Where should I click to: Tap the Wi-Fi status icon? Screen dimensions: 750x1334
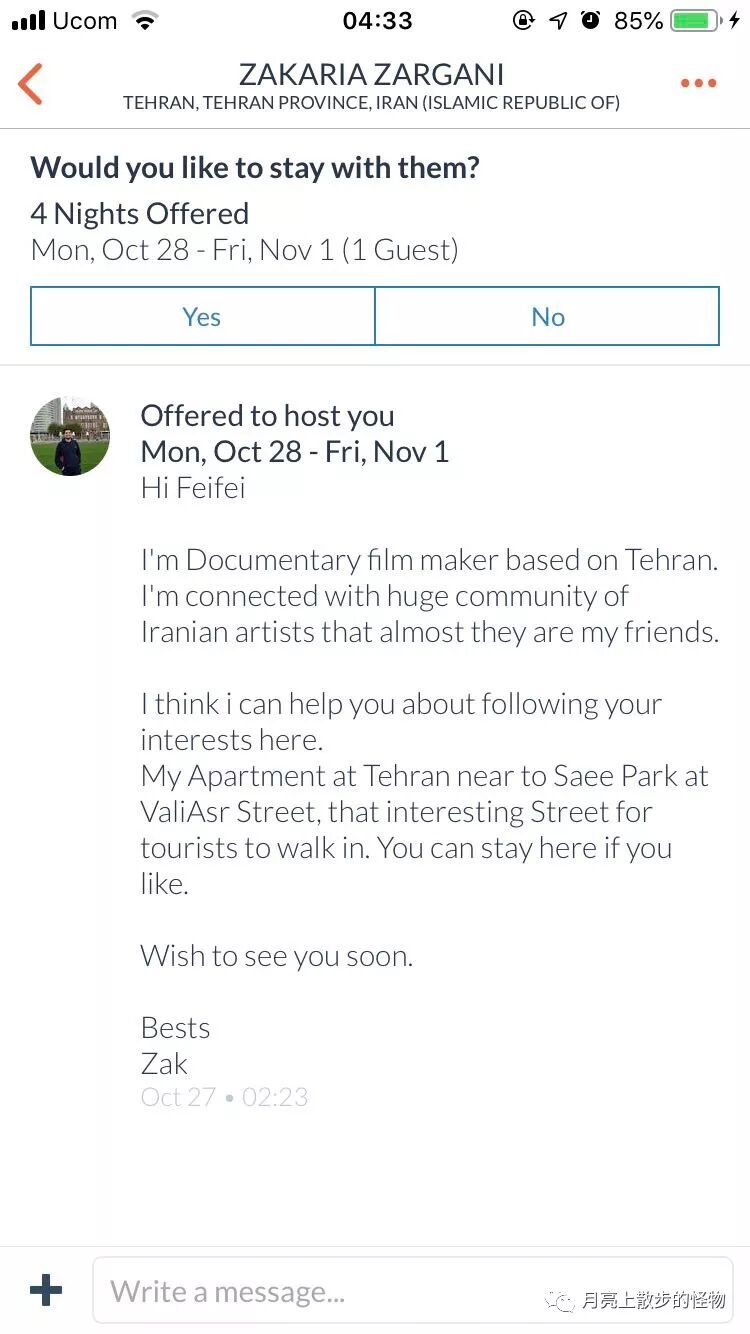click(x=146, y=21)
